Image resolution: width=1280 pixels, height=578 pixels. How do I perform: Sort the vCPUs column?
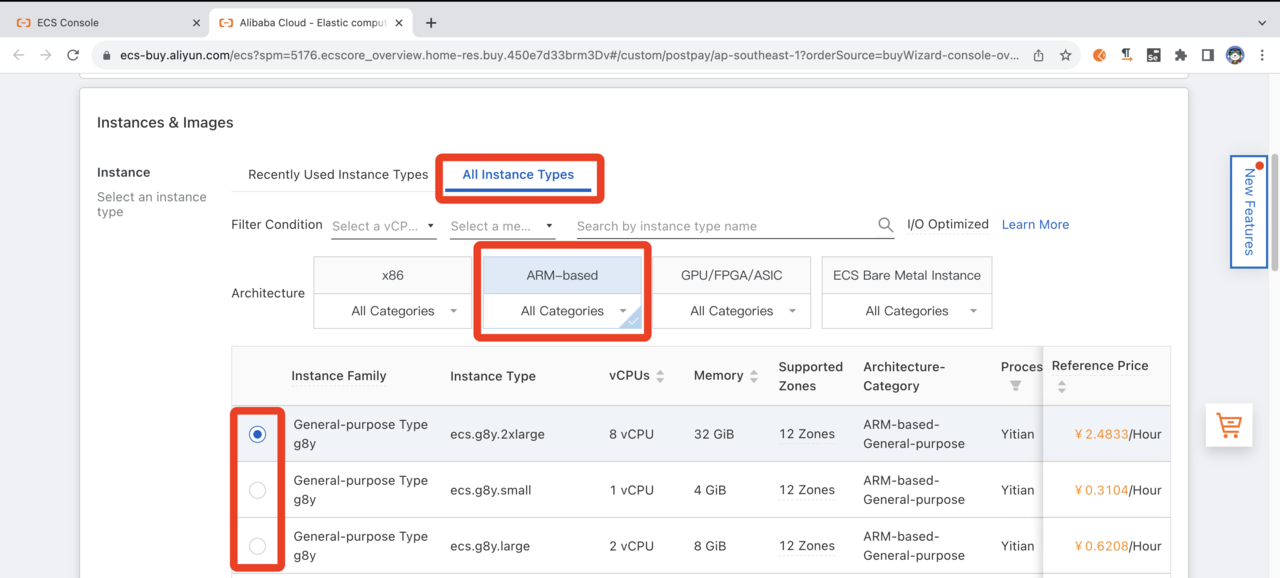(x=660, y=376)
